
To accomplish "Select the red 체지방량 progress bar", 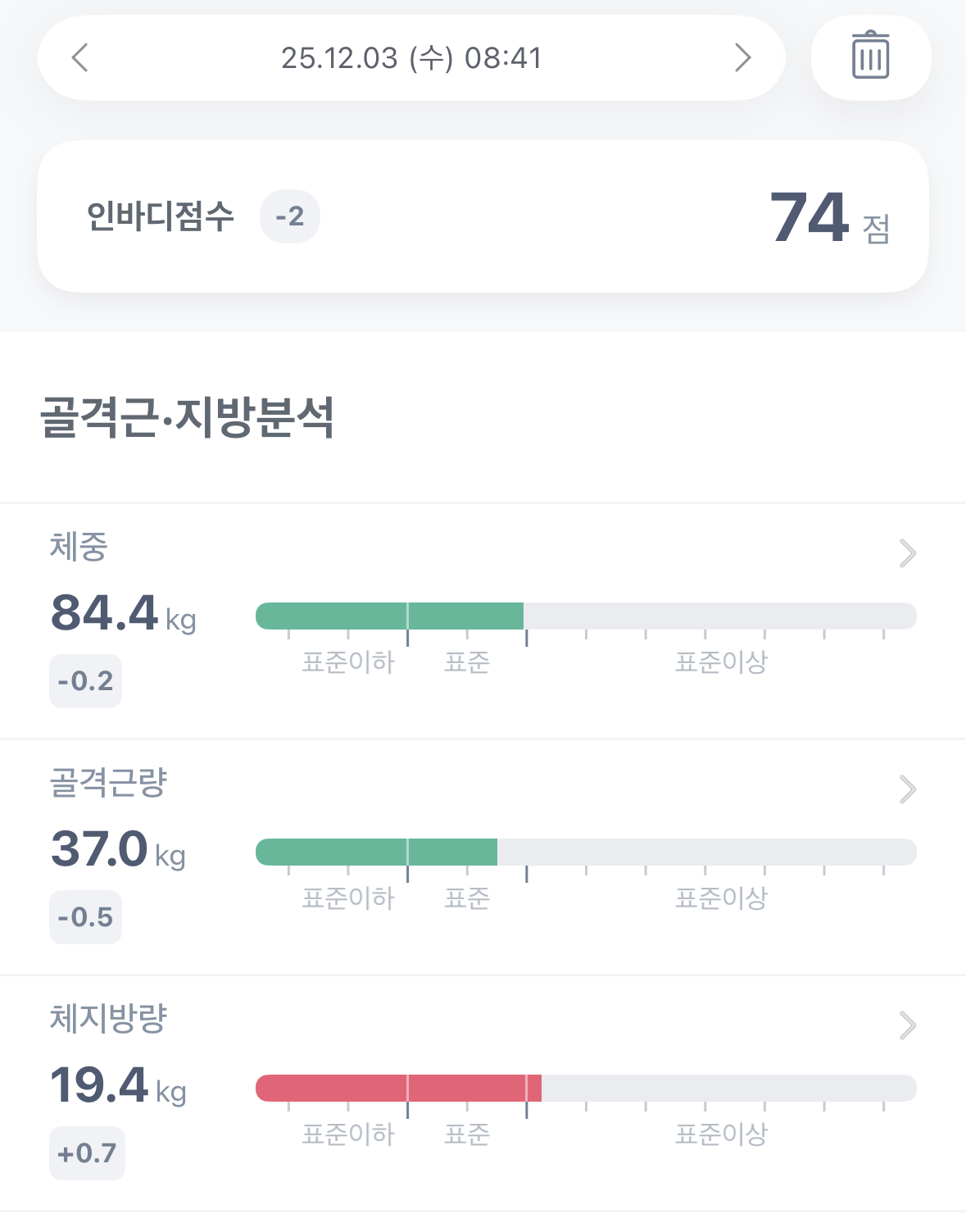I will (398, 1088).
